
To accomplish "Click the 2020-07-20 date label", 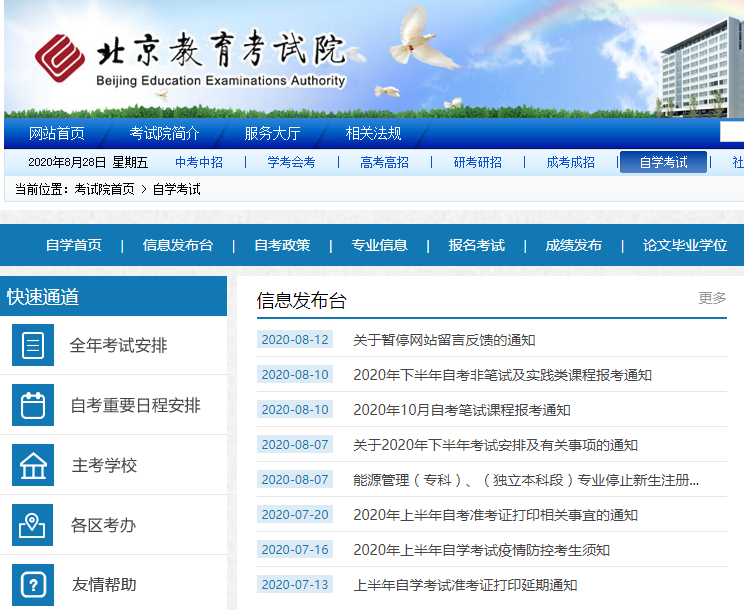I will (x=295, y=515).
